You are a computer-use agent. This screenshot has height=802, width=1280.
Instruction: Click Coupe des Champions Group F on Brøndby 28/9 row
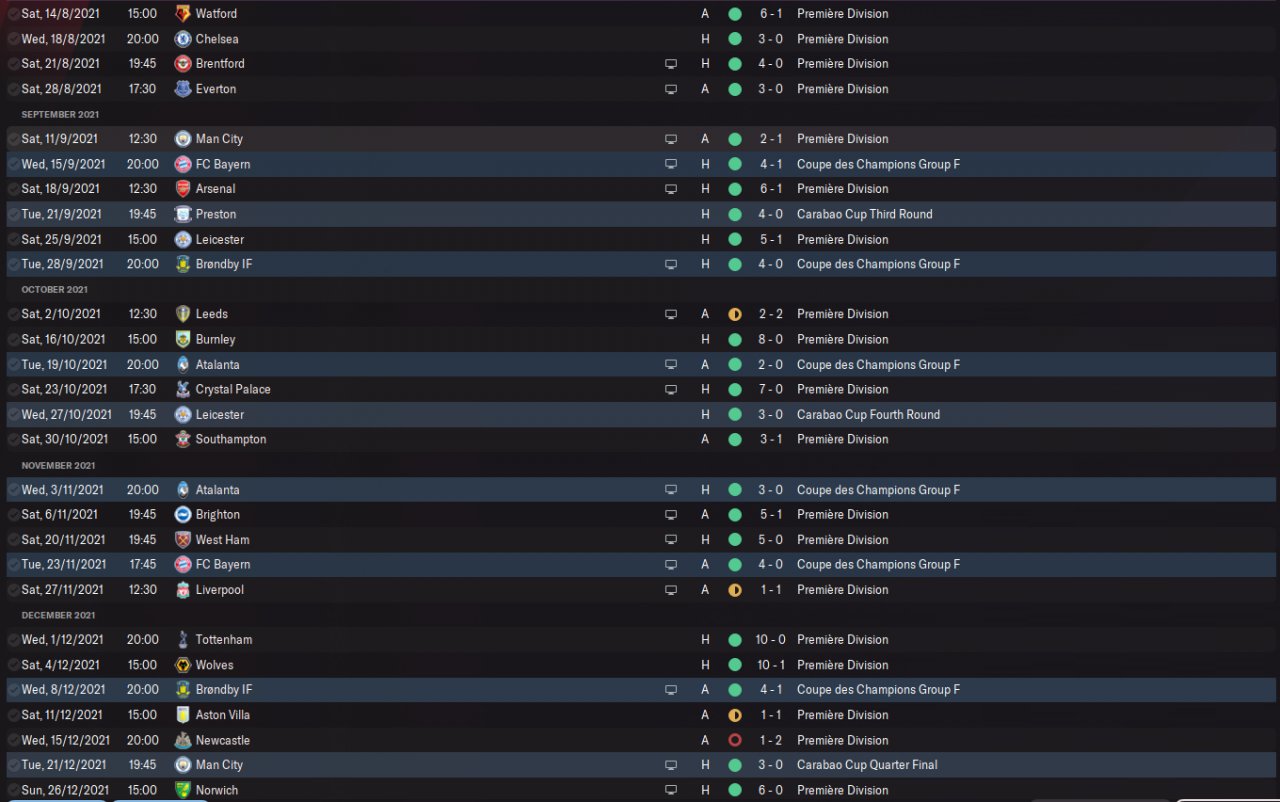[x=878, y=265]
